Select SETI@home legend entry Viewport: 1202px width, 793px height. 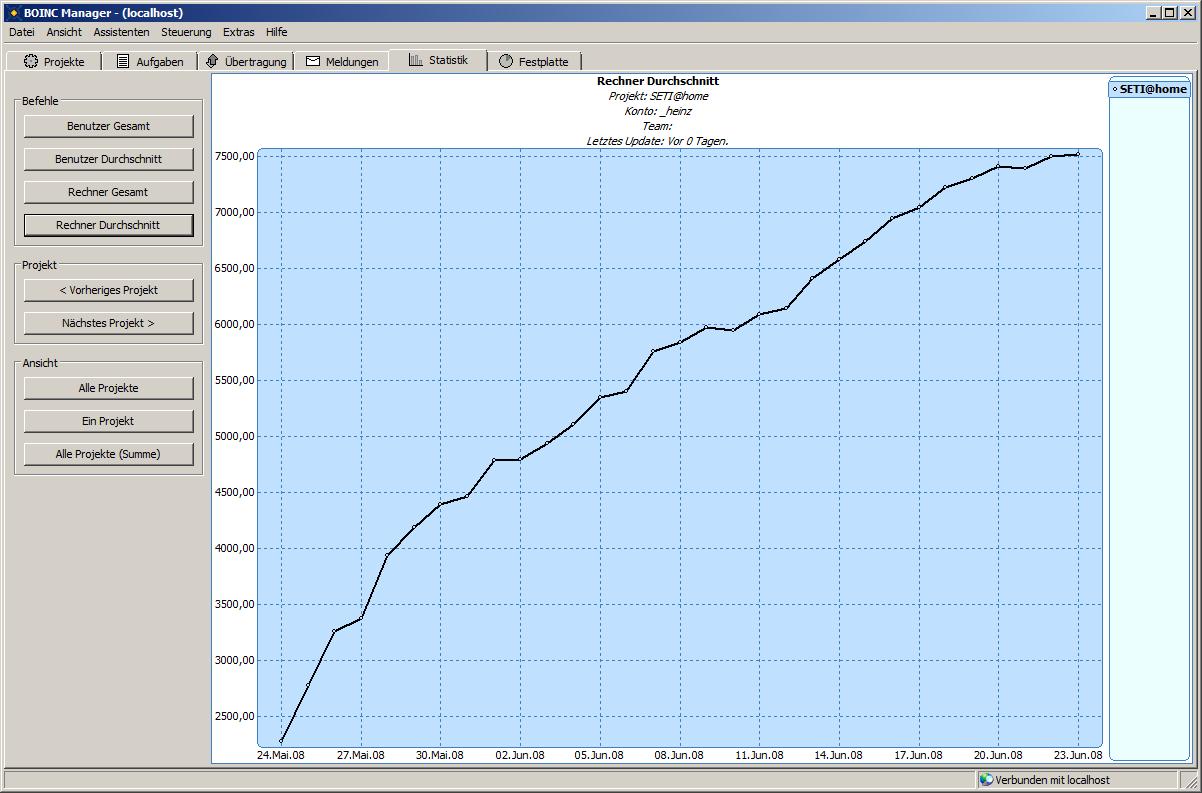1150,89
